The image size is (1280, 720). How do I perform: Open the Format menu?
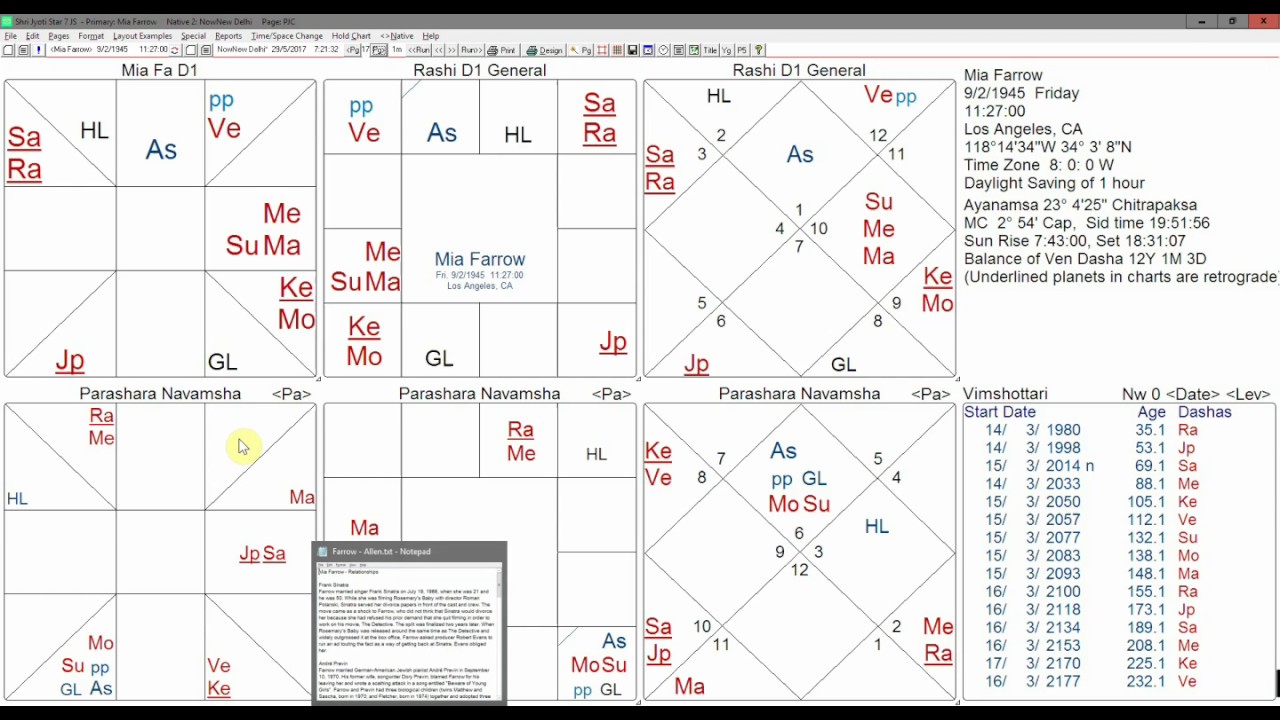[x=91, y=36]
